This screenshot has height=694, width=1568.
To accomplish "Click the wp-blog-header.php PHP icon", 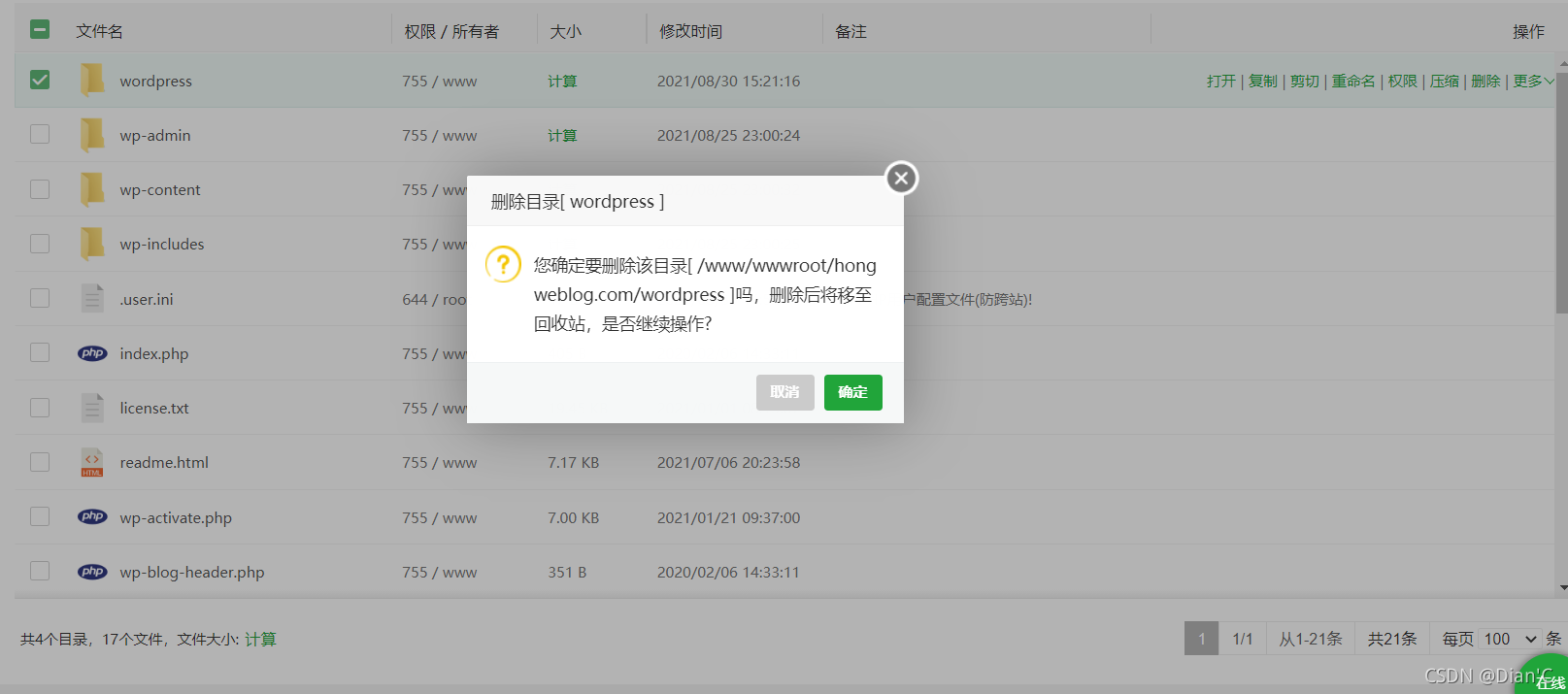I will point(92,572).
